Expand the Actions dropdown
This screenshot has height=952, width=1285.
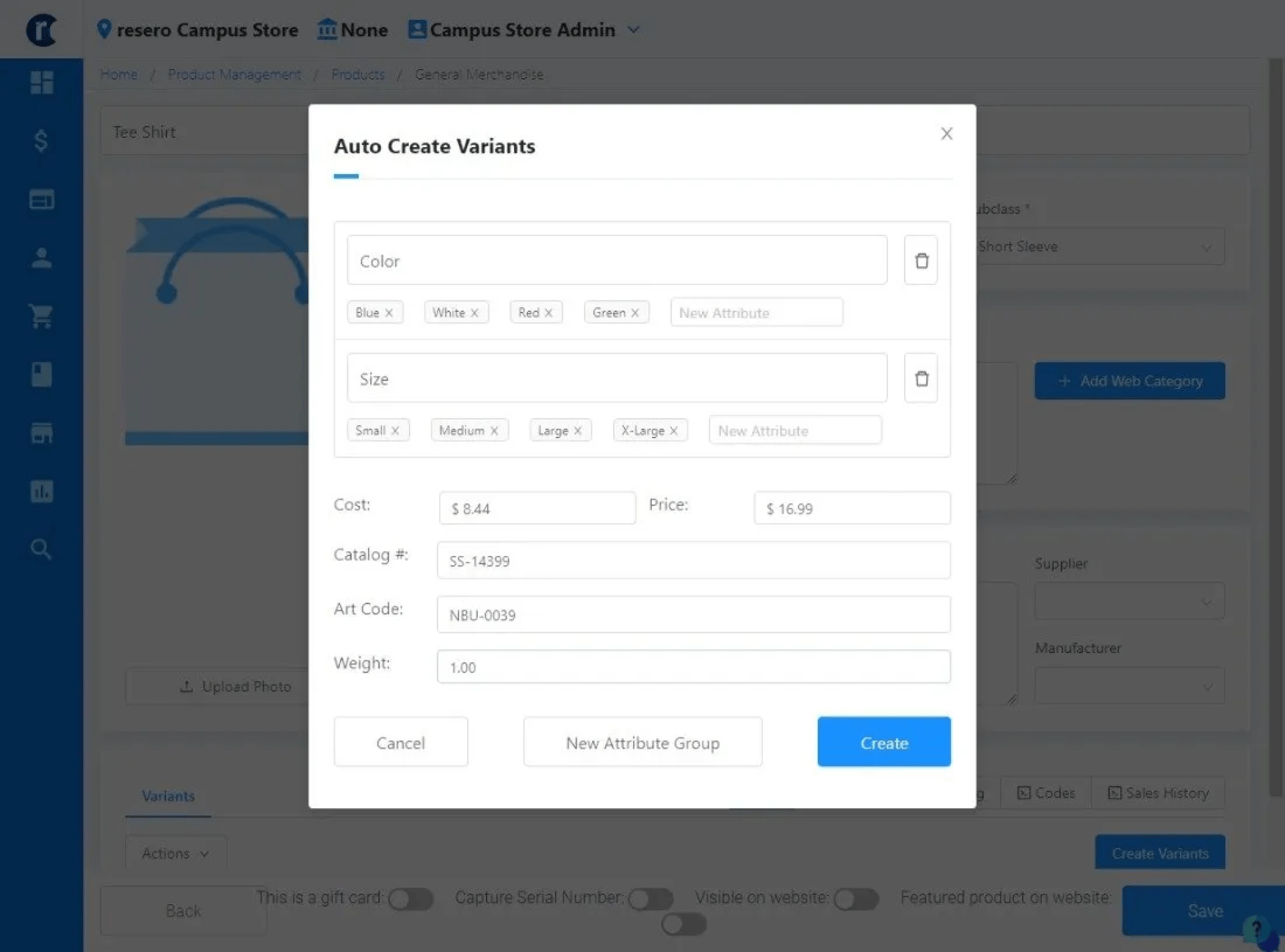tap(175, 854)
